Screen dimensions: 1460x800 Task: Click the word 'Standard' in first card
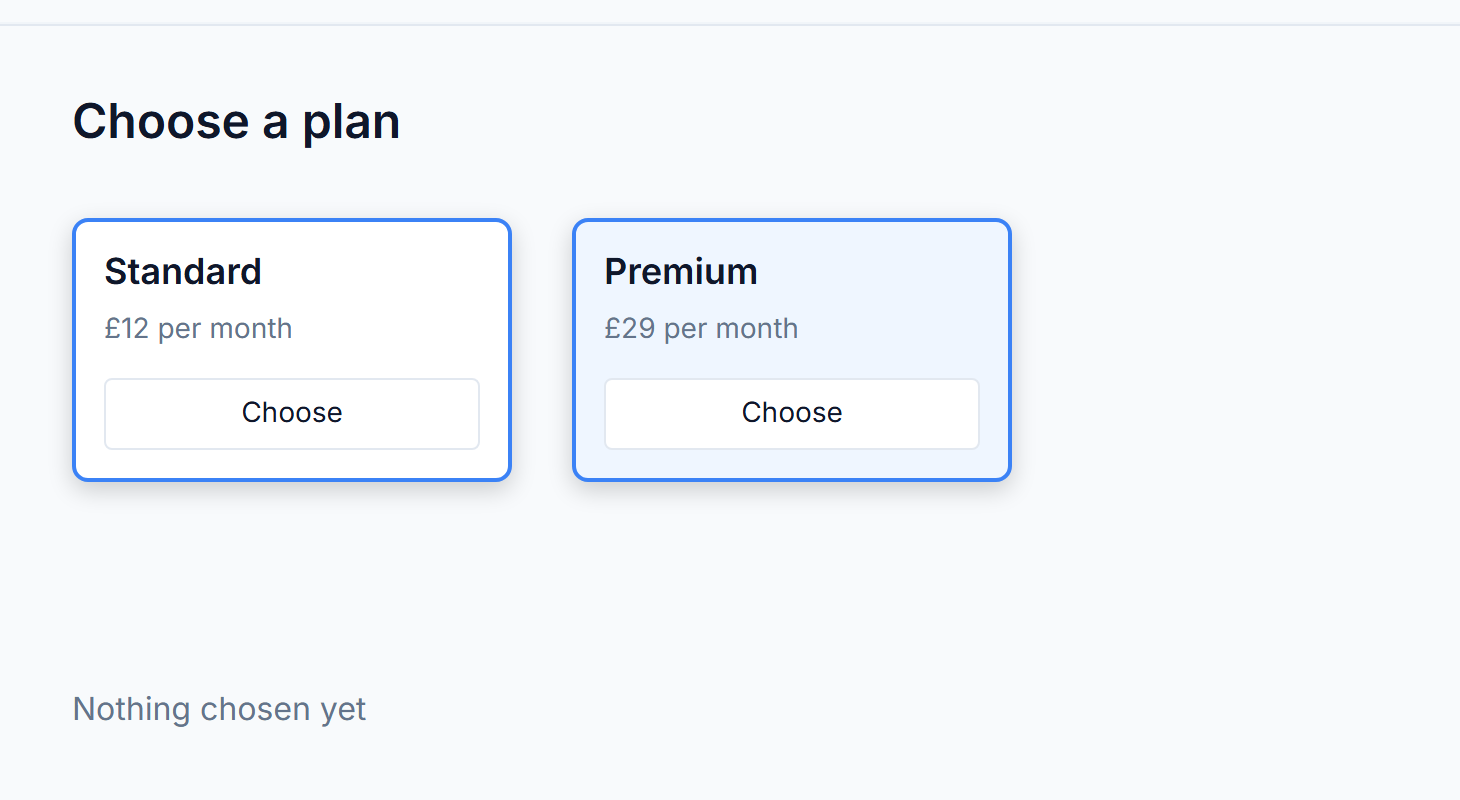183,271
